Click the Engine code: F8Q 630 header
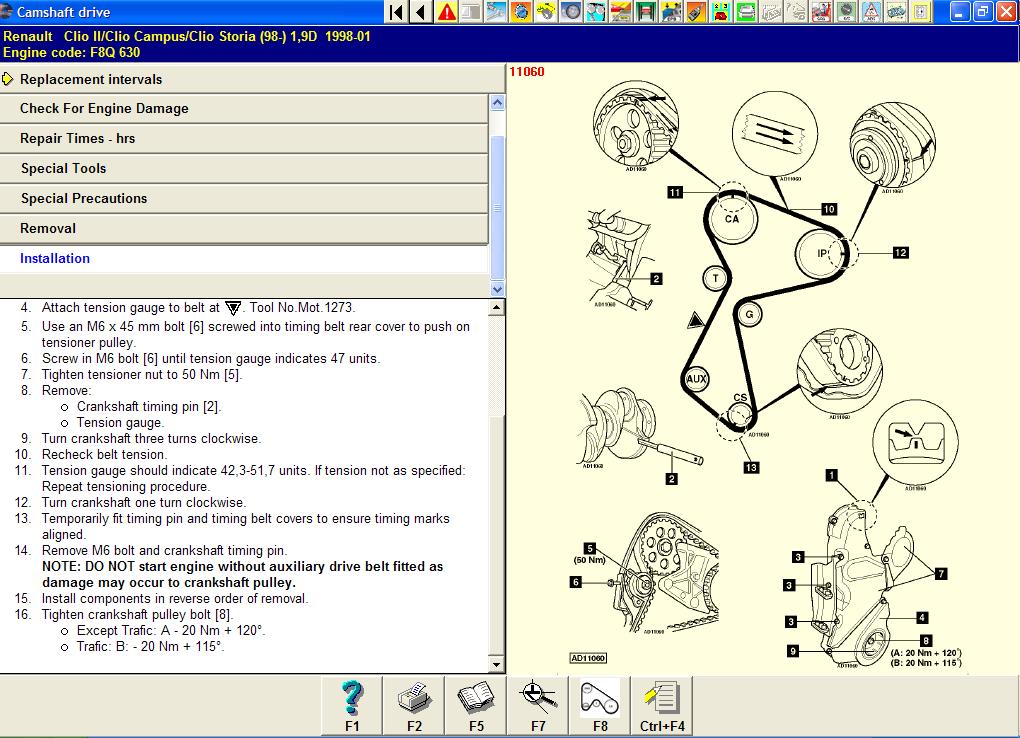1020x738 pixels. (72, 53)
